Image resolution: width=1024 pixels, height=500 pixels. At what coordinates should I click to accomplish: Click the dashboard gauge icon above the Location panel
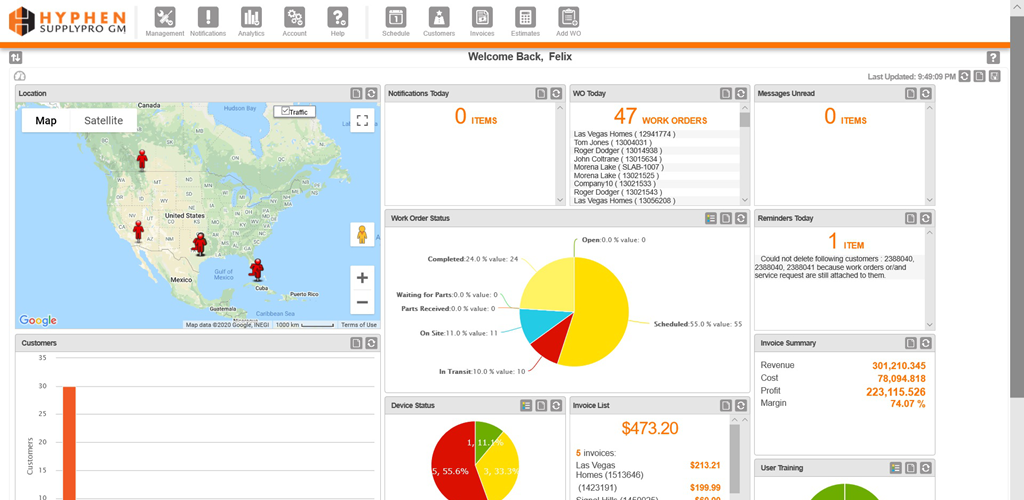[x=19, y=76]
